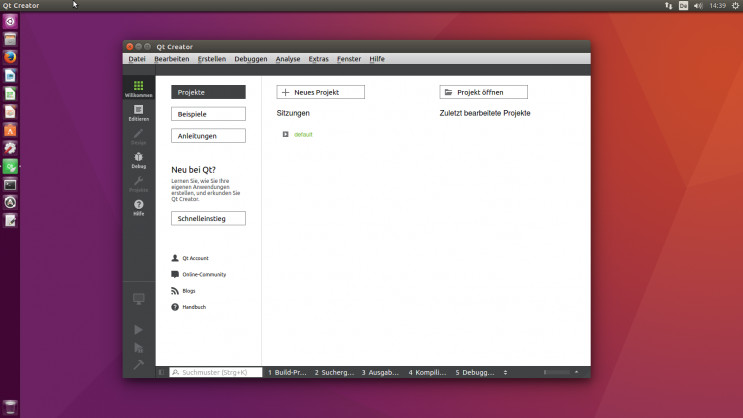This screenshot has width=743, height=418.
Task: Expand the default session entry
Action: point(285,135)
